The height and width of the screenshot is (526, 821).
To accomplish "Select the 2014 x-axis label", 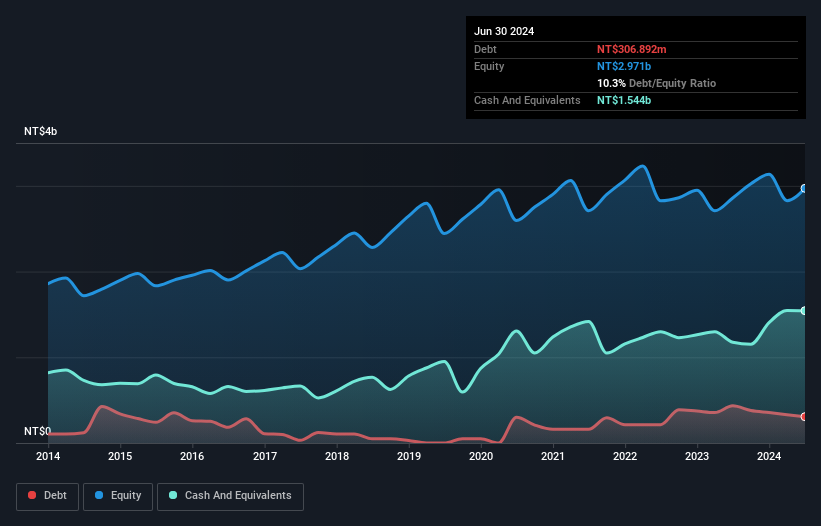I will point(48,457).
